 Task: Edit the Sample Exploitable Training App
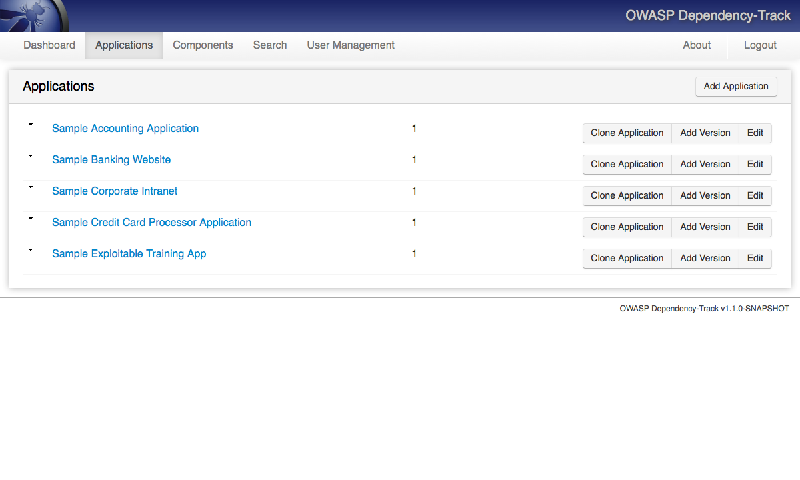(755, 258)
